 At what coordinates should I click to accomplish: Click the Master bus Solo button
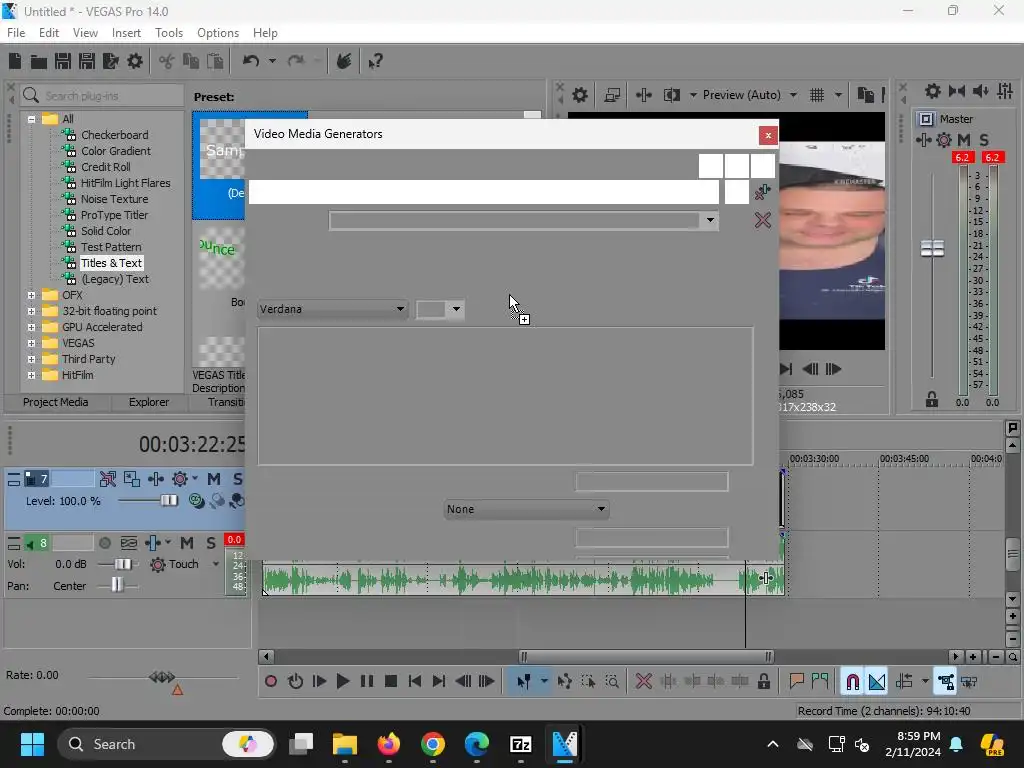coord(984,140)
